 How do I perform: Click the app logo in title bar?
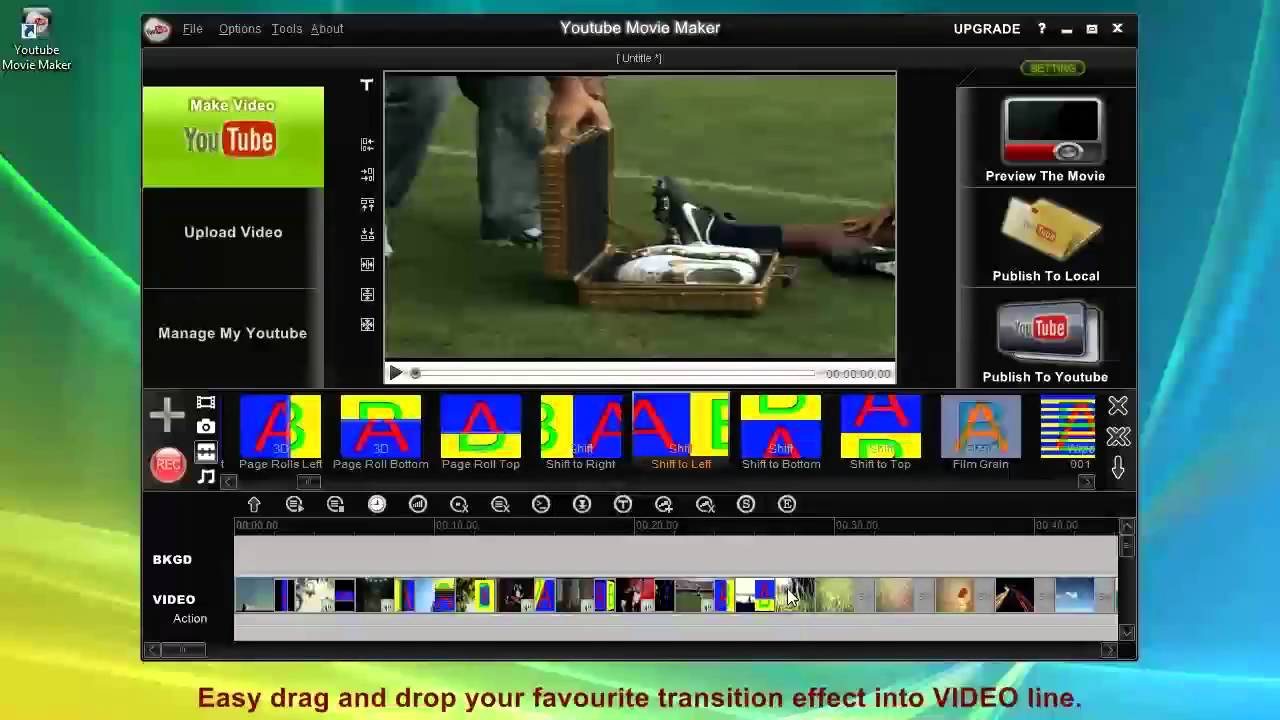coord(157,29)
